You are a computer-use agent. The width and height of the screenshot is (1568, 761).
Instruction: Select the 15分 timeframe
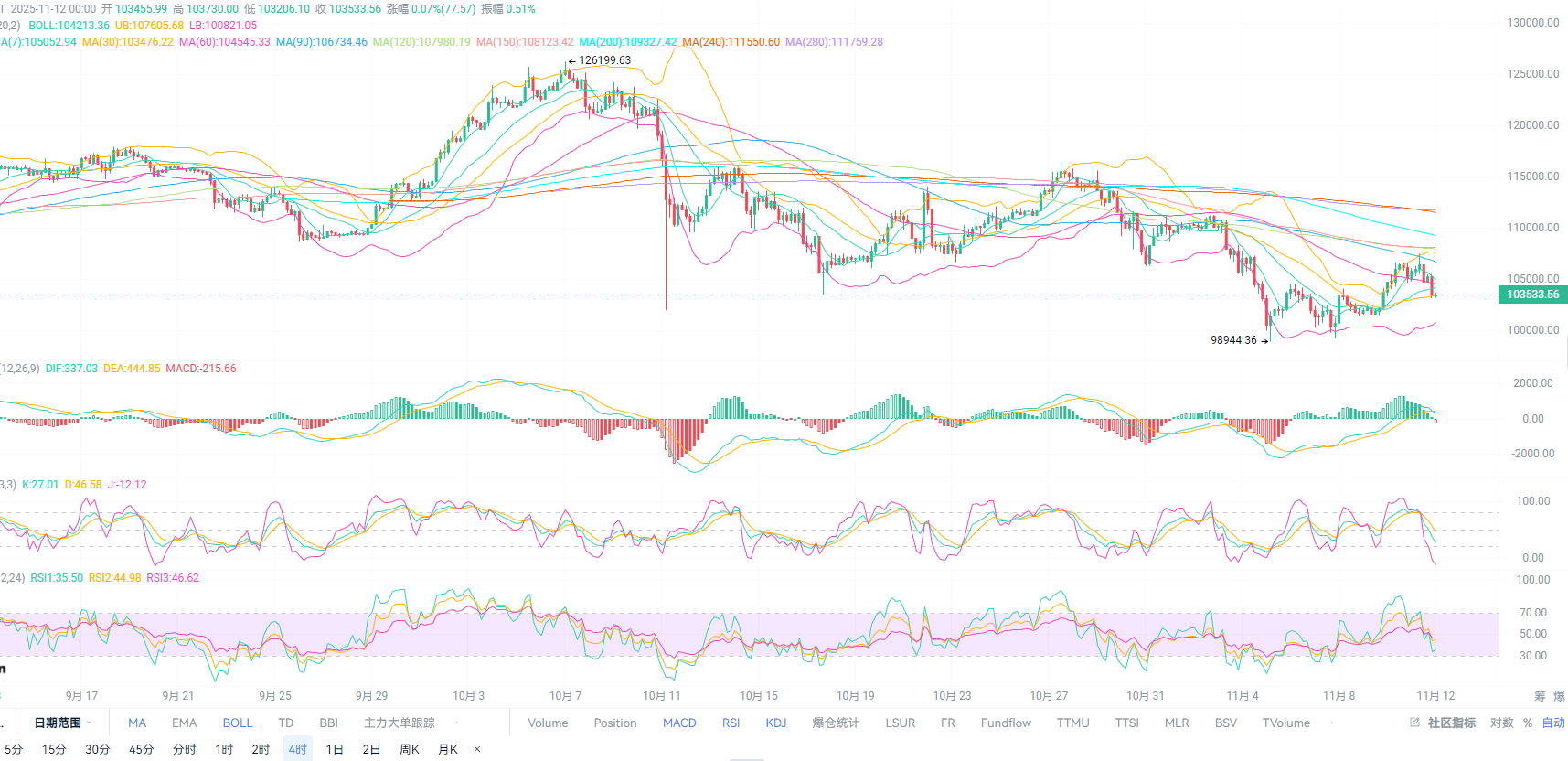54,749
